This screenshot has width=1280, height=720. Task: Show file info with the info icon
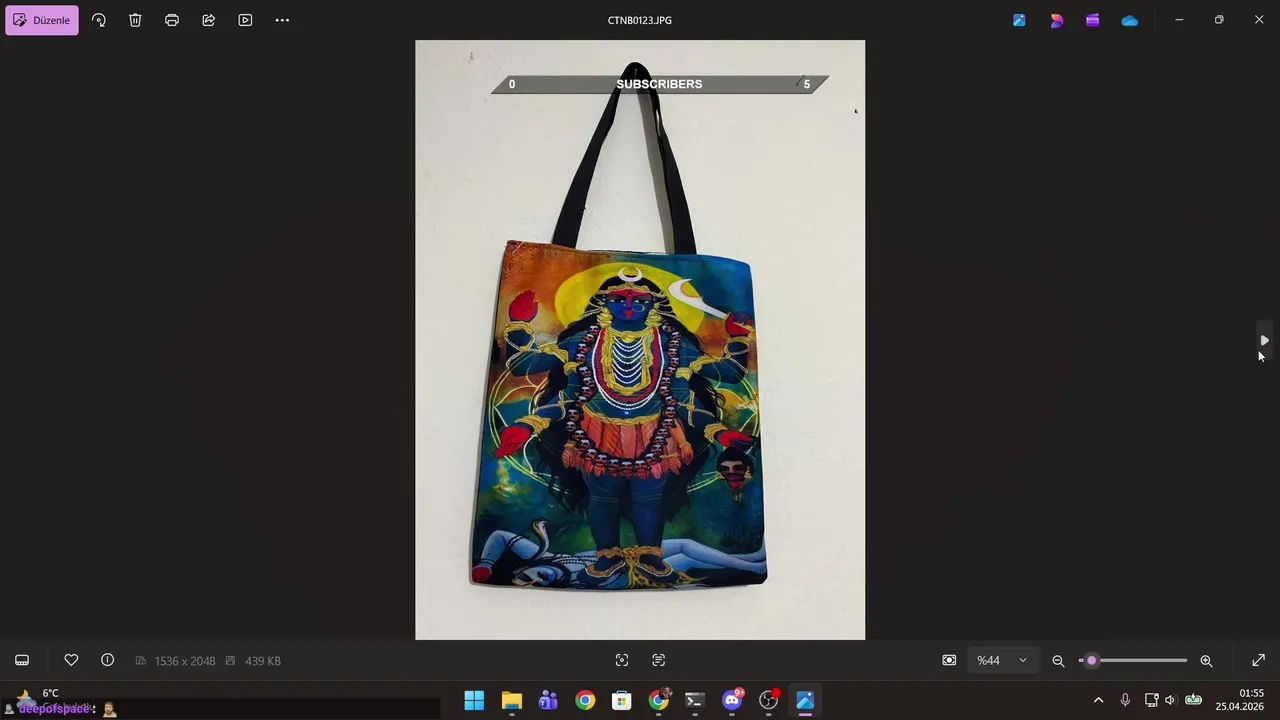click(x=107, y=660)
